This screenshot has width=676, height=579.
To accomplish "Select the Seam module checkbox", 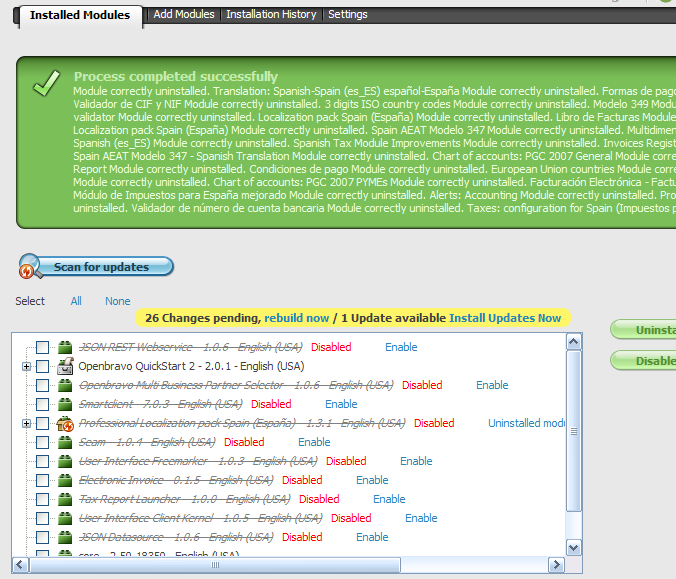I will coord(42,442).
